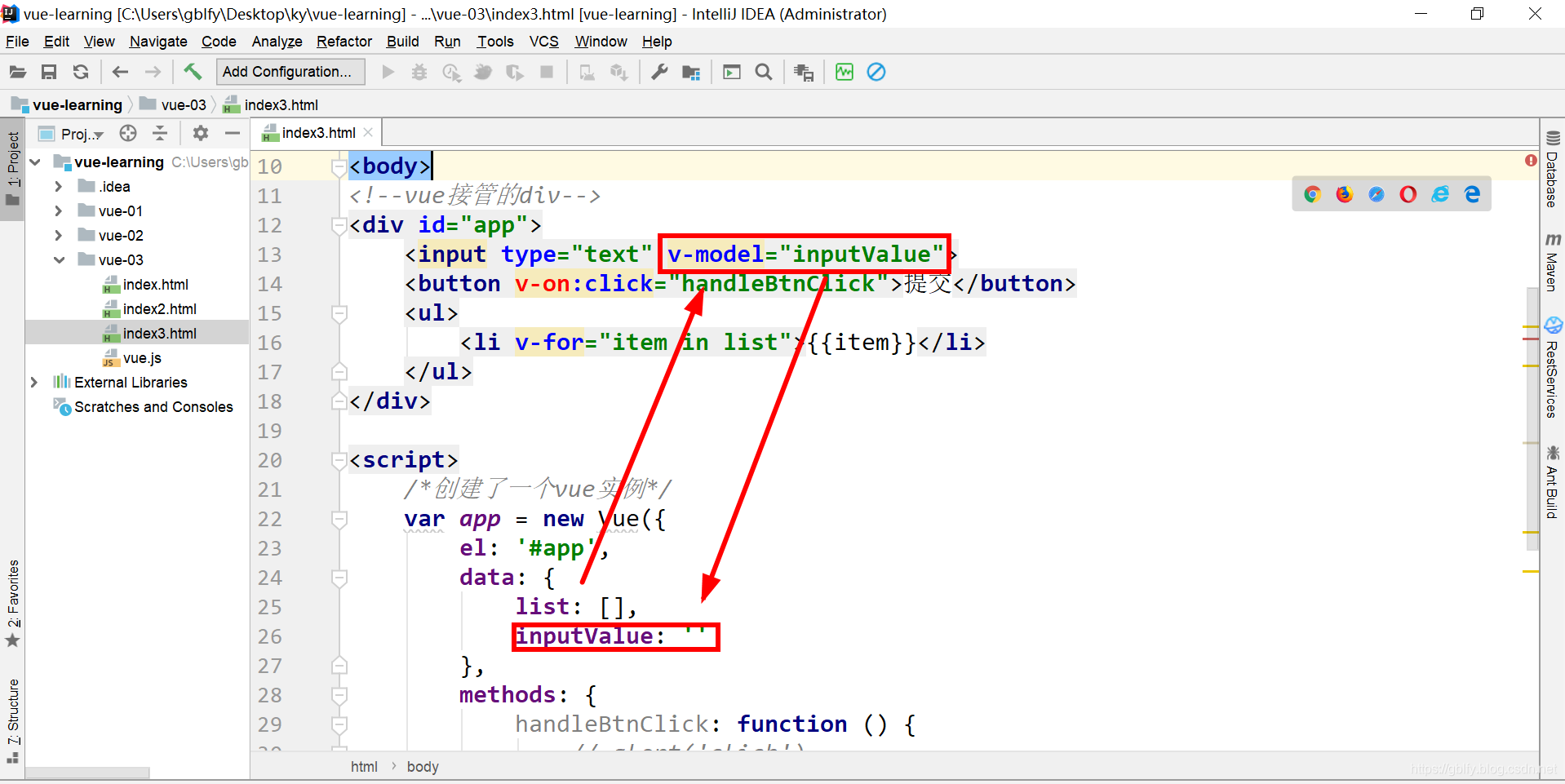
Task: Open preview in Edge browser icon
Action: (1472, 194)
